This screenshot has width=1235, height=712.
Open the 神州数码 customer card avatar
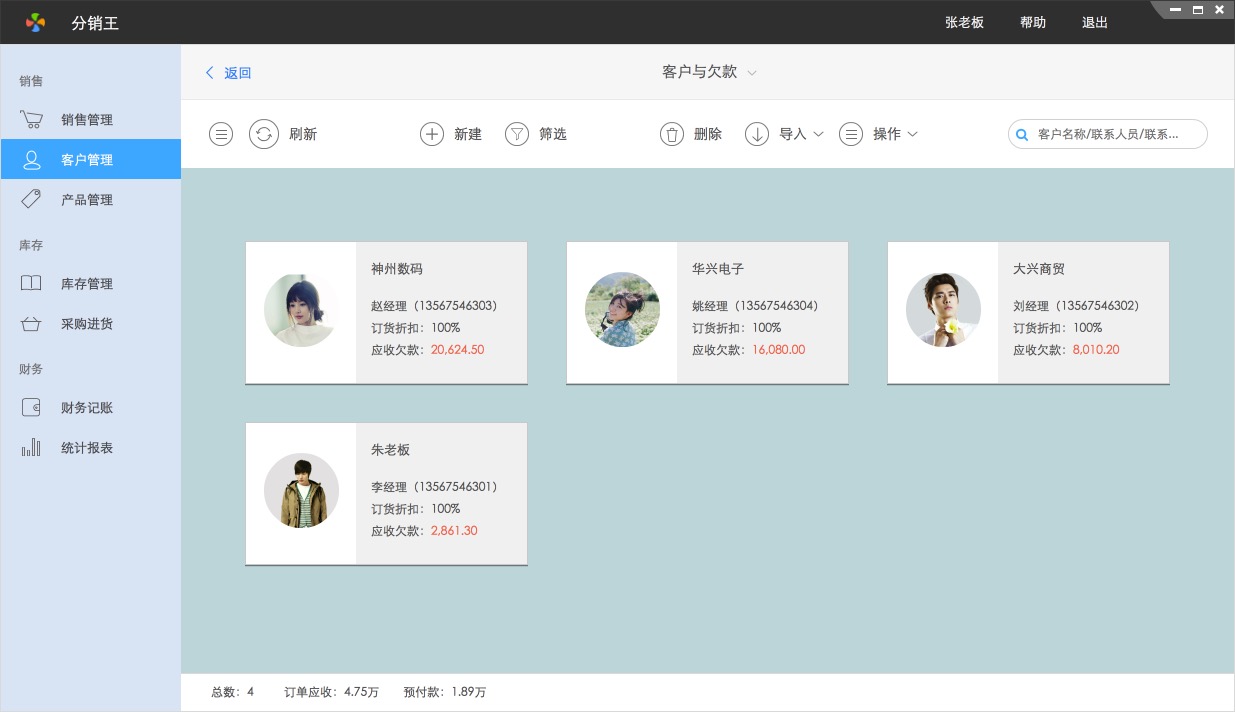301,311
